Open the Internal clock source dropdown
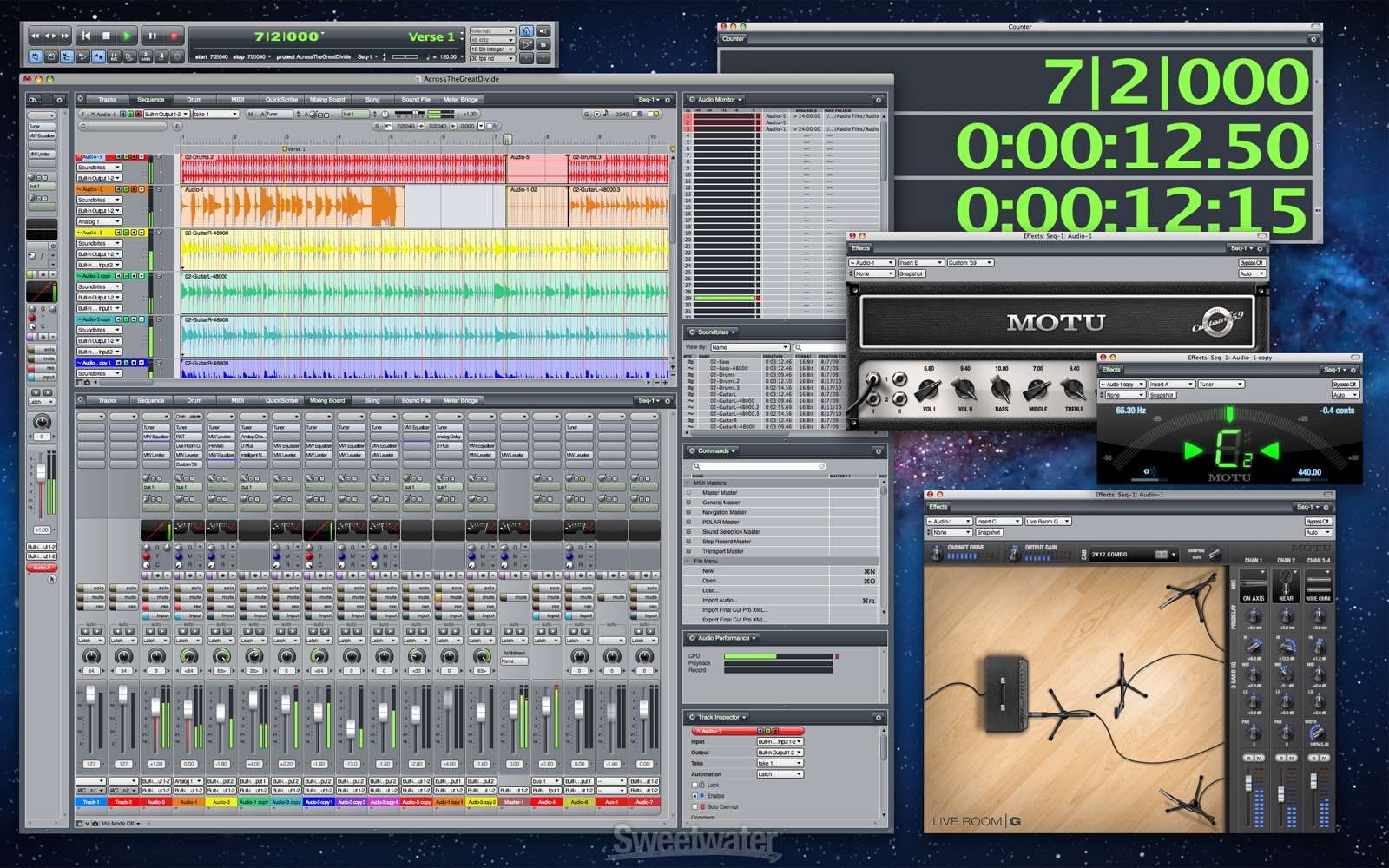This screenshot has width=1389, height=868. [x=492, y=30]
